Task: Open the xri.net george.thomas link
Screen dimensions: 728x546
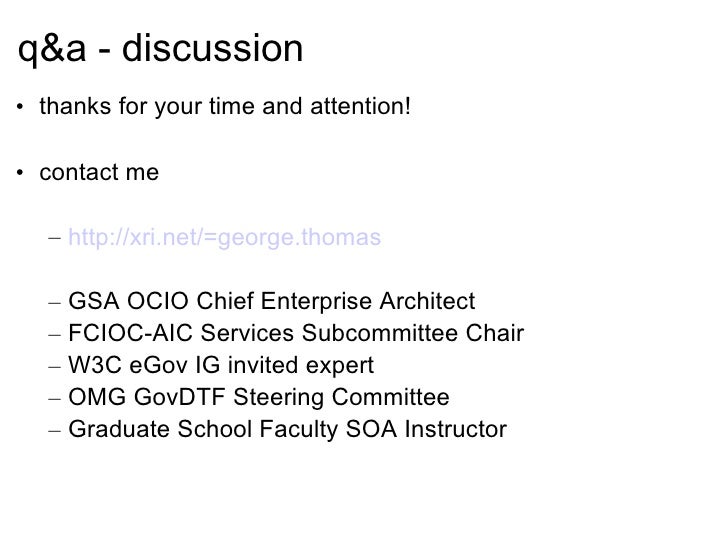Action: click(225, 238)
